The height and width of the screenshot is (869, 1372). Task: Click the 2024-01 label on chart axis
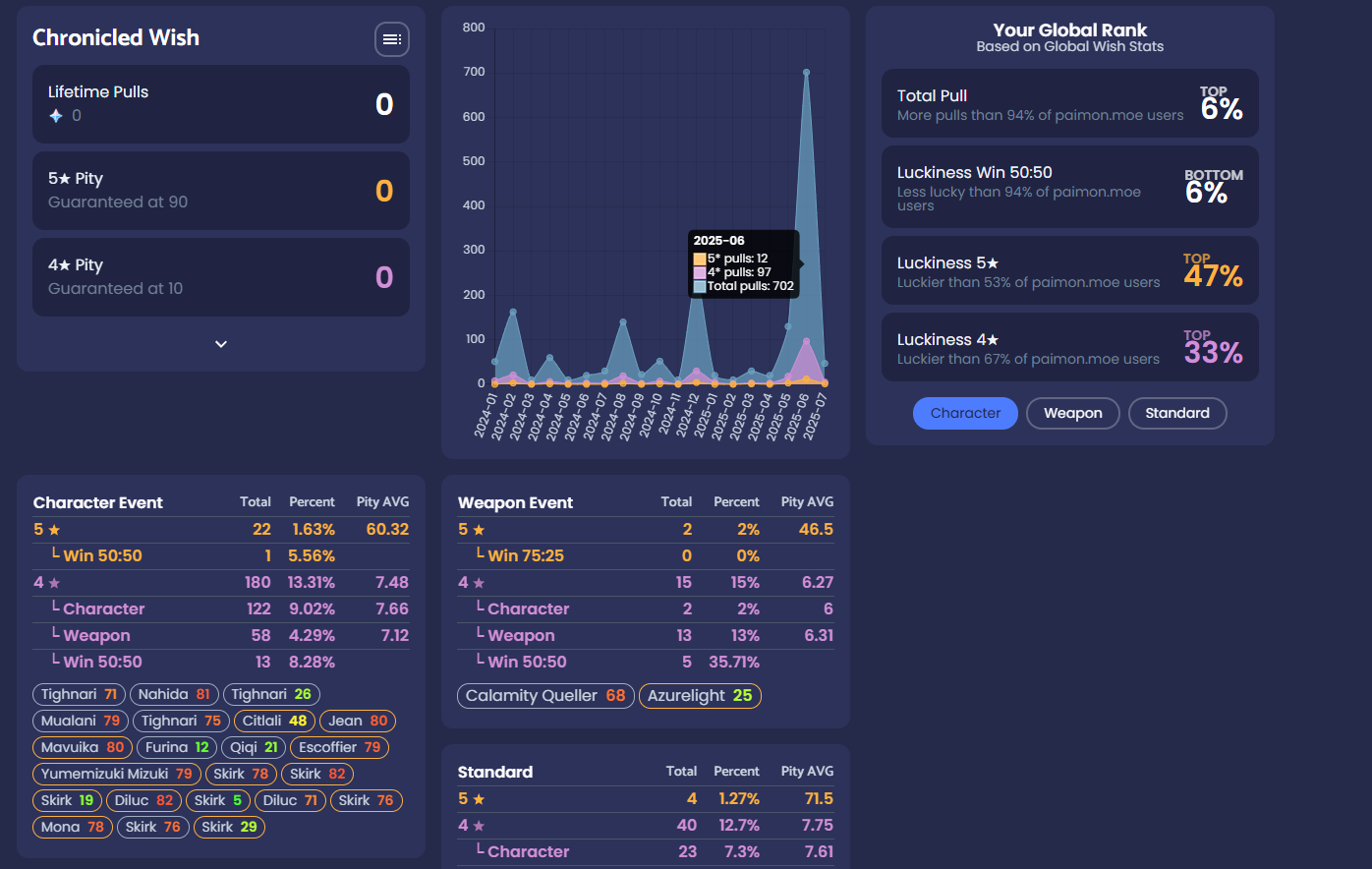click(486, 416)
